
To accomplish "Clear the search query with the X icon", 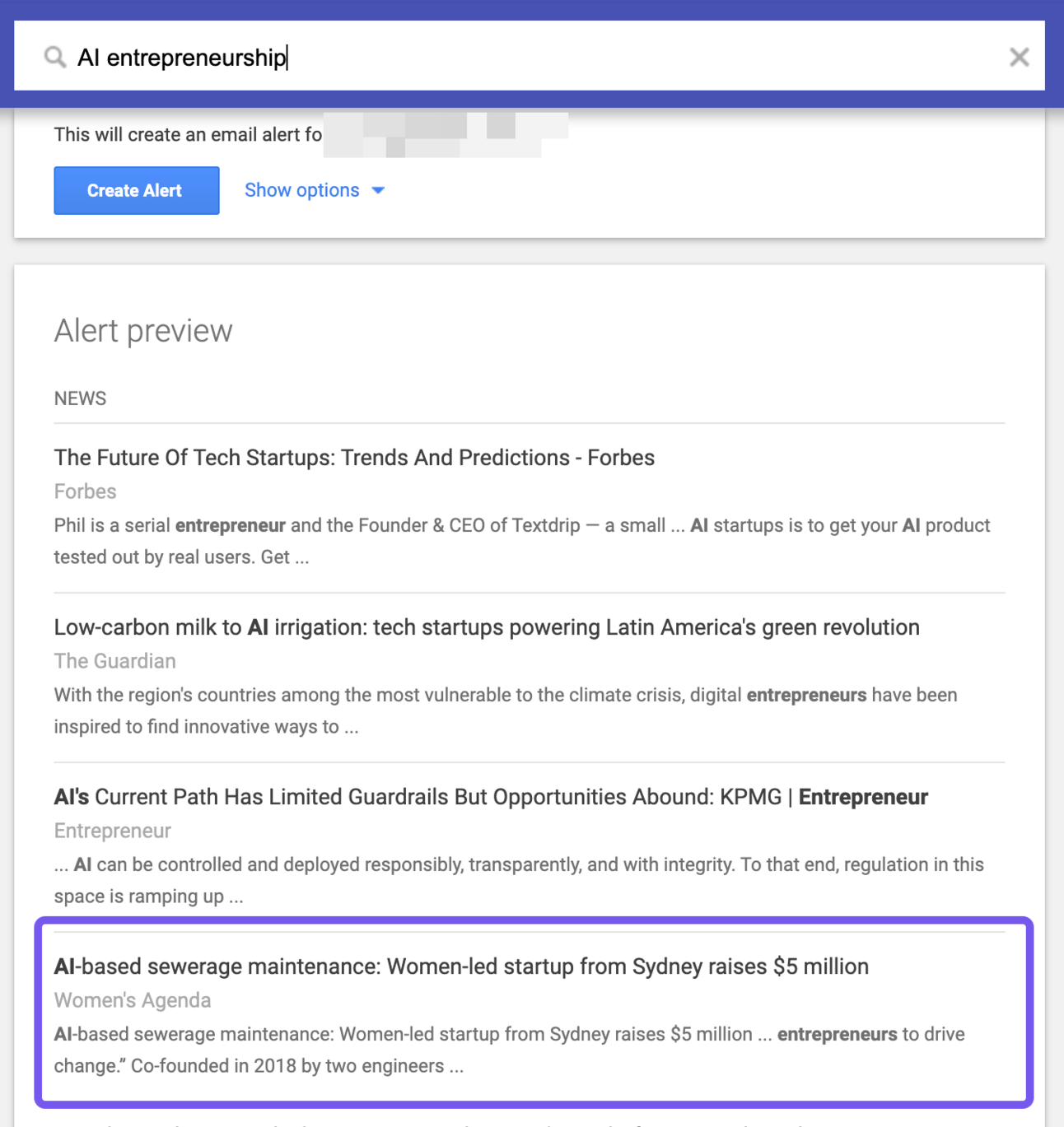I will (1019, 57).
